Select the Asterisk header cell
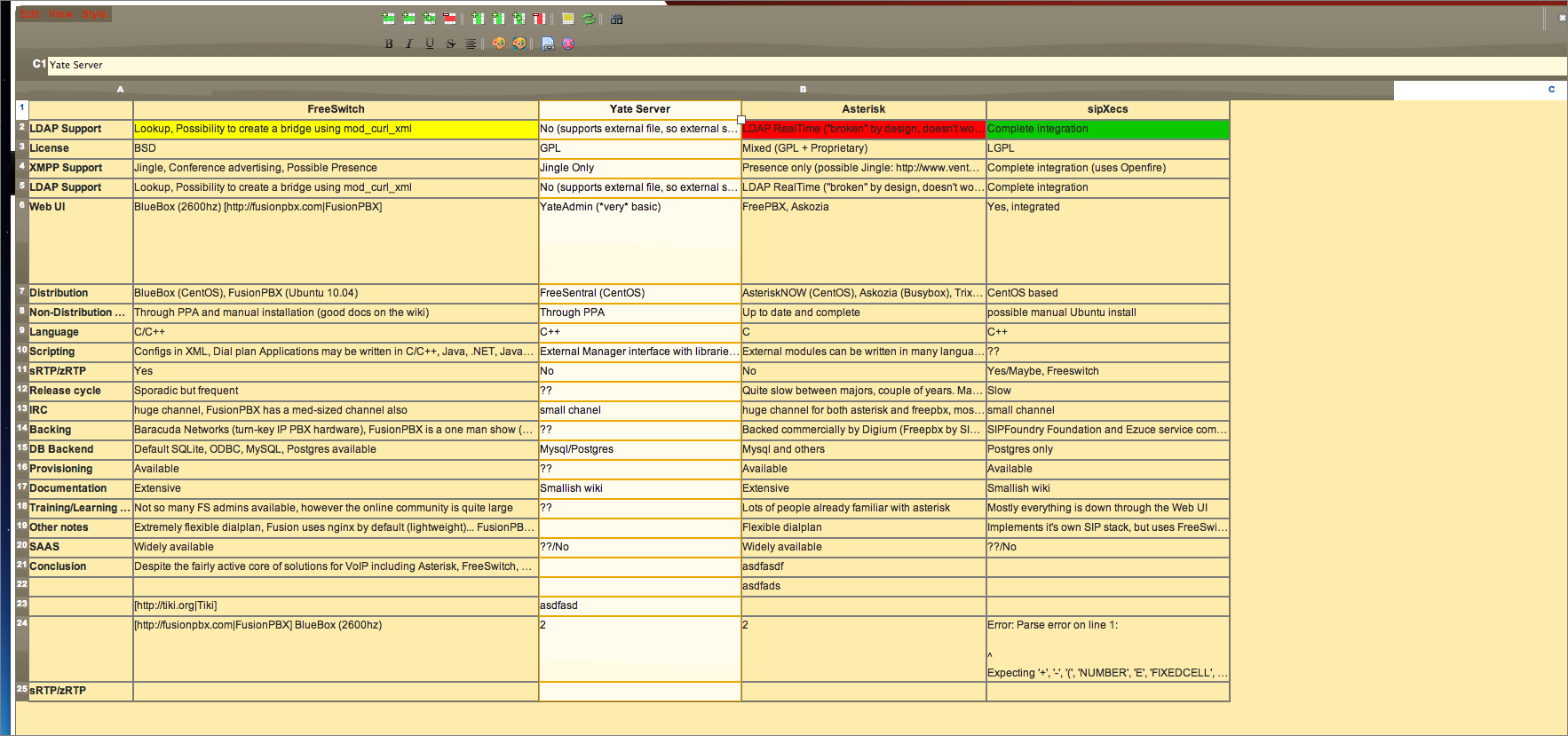Image resolution: width=1568 pixels, height=736 pixels. tap(864, 109)
